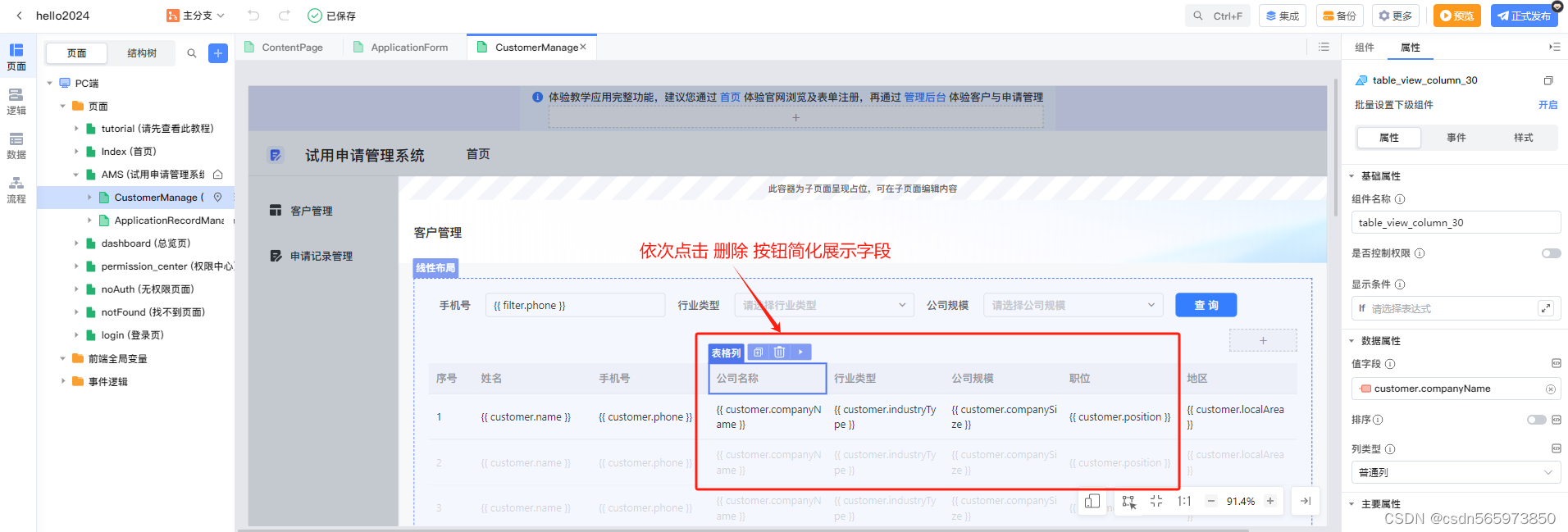Screen dimensions: 1568x532
Task: Expand the 前端全局变量 folder
Action: coord(63,358)
